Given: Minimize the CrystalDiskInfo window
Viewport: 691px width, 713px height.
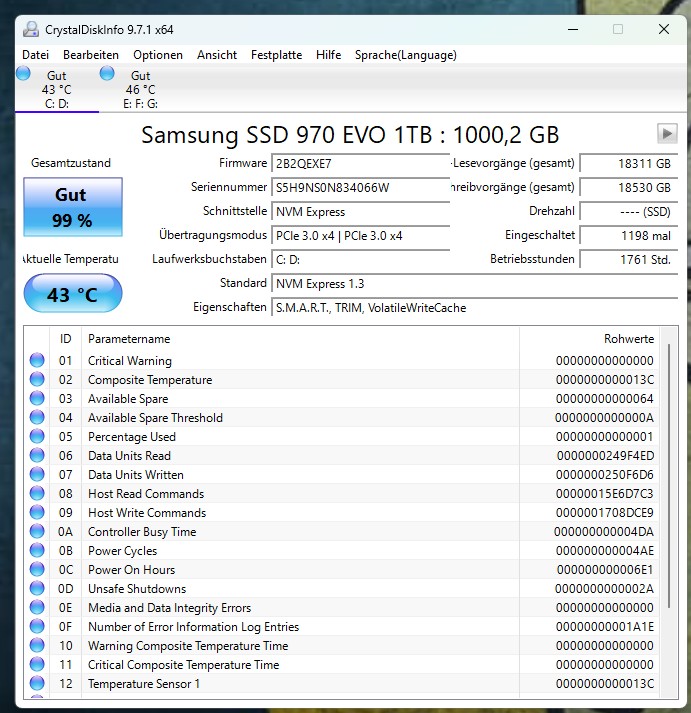Looking at the screenshot, I should click(573, 30).
